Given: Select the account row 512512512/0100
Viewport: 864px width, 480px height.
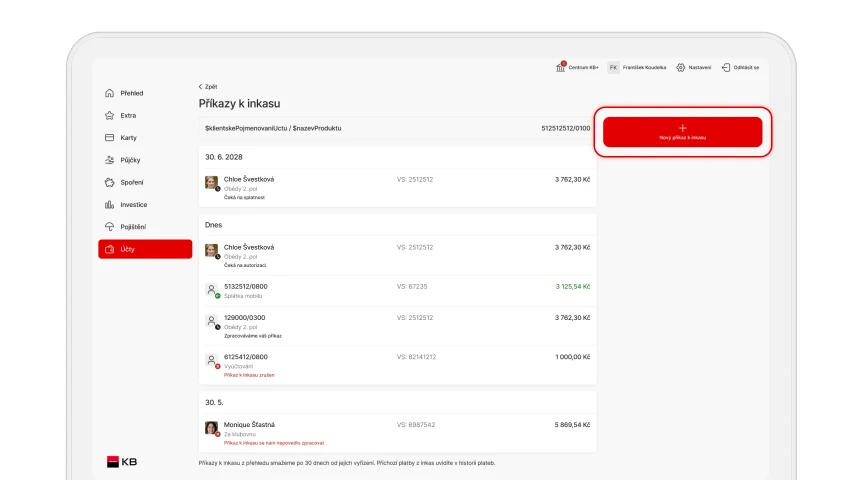Looking at the screenshot, I should pyautogui.click(x=397, y=128).
